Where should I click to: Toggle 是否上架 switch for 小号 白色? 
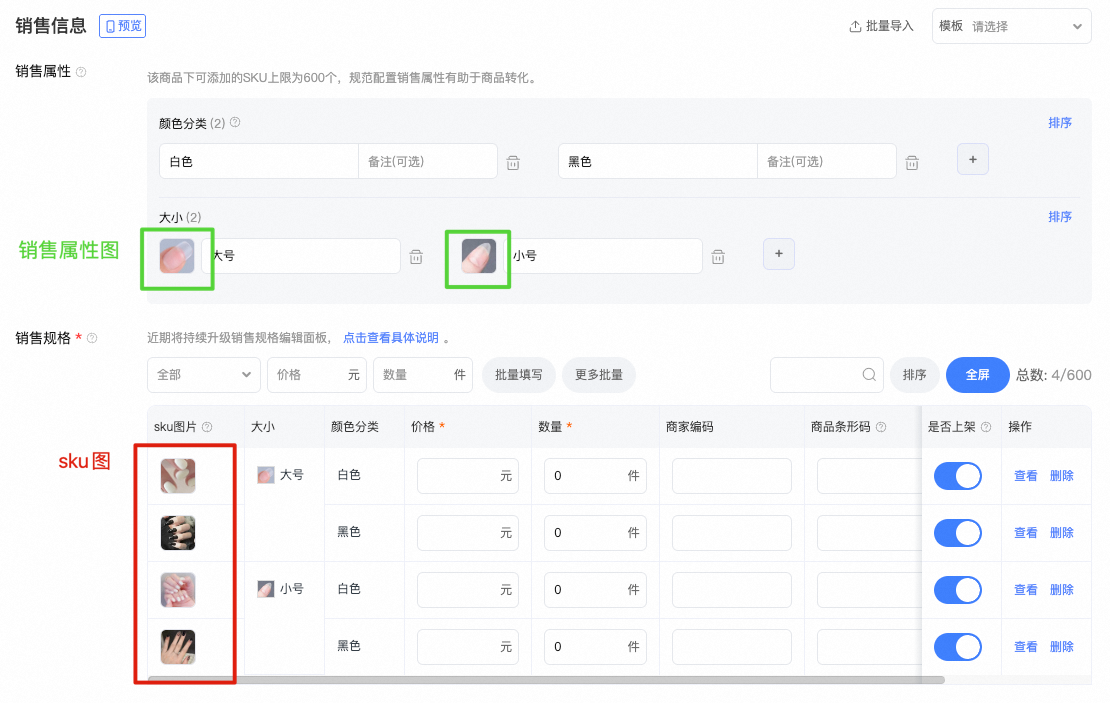(958, 590)
